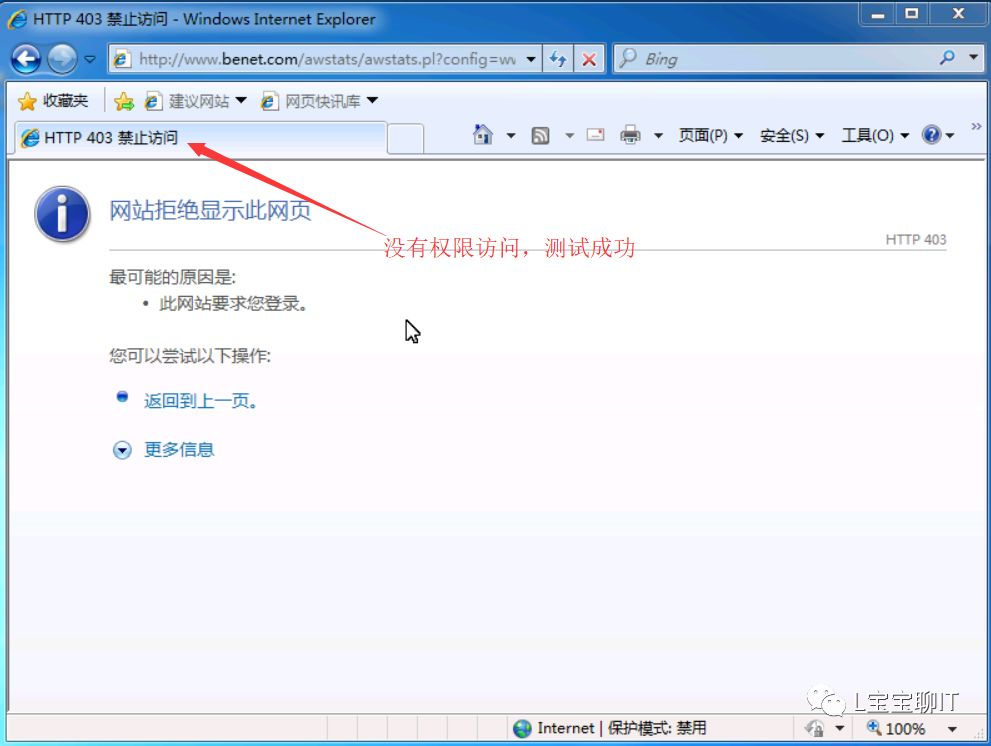This screenshot has width=991, height=746.
Task: Stop page loading using the red X icon
Action: pos(588,59)
